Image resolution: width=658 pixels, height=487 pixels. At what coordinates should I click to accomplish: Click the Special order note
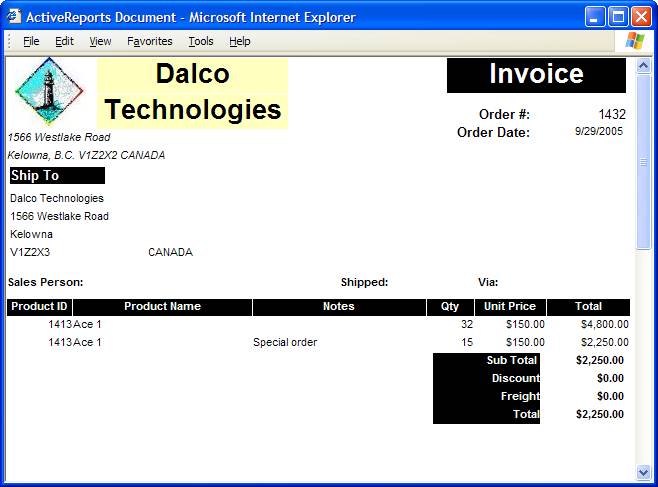[x=285, y=342]
